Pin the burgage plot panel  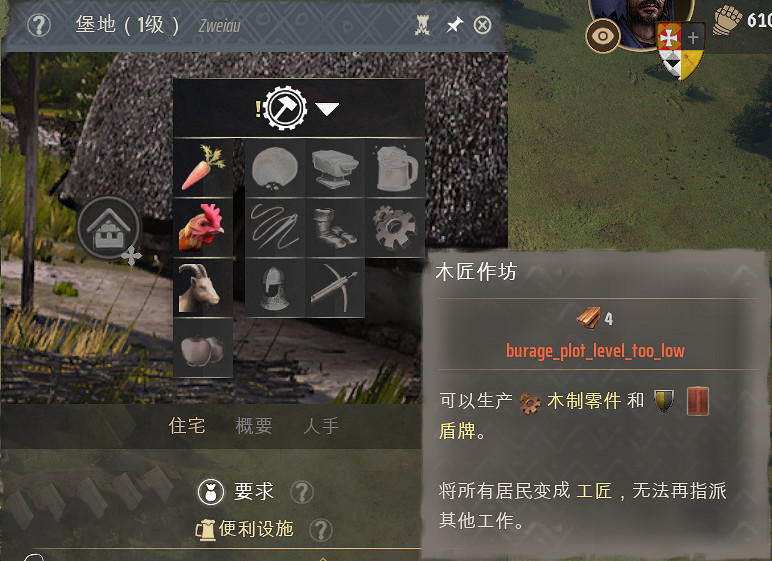[x=454, y=25]
